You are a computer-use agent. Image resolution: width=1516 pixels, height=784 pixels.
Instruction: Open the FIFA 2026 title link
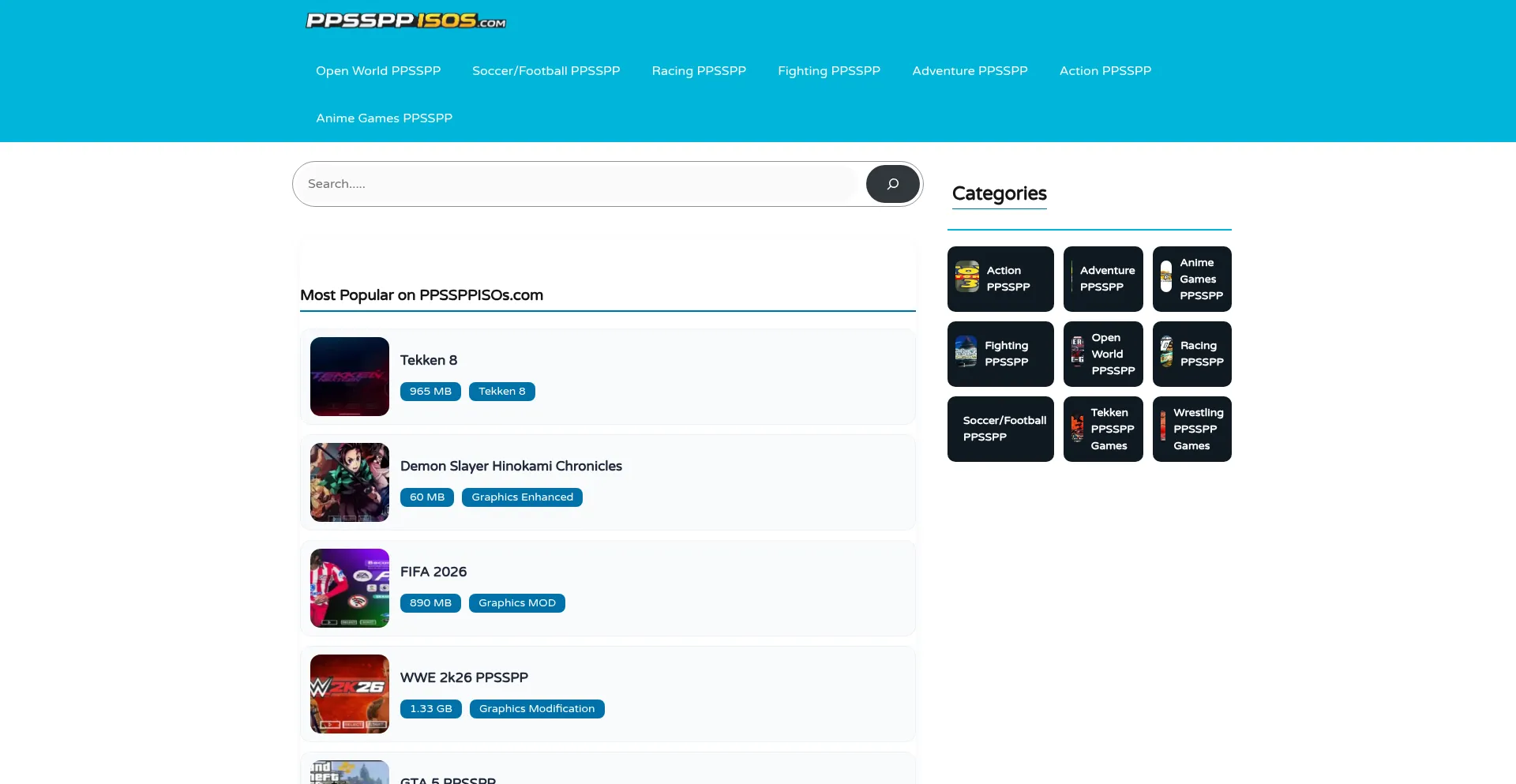(433, 572)
